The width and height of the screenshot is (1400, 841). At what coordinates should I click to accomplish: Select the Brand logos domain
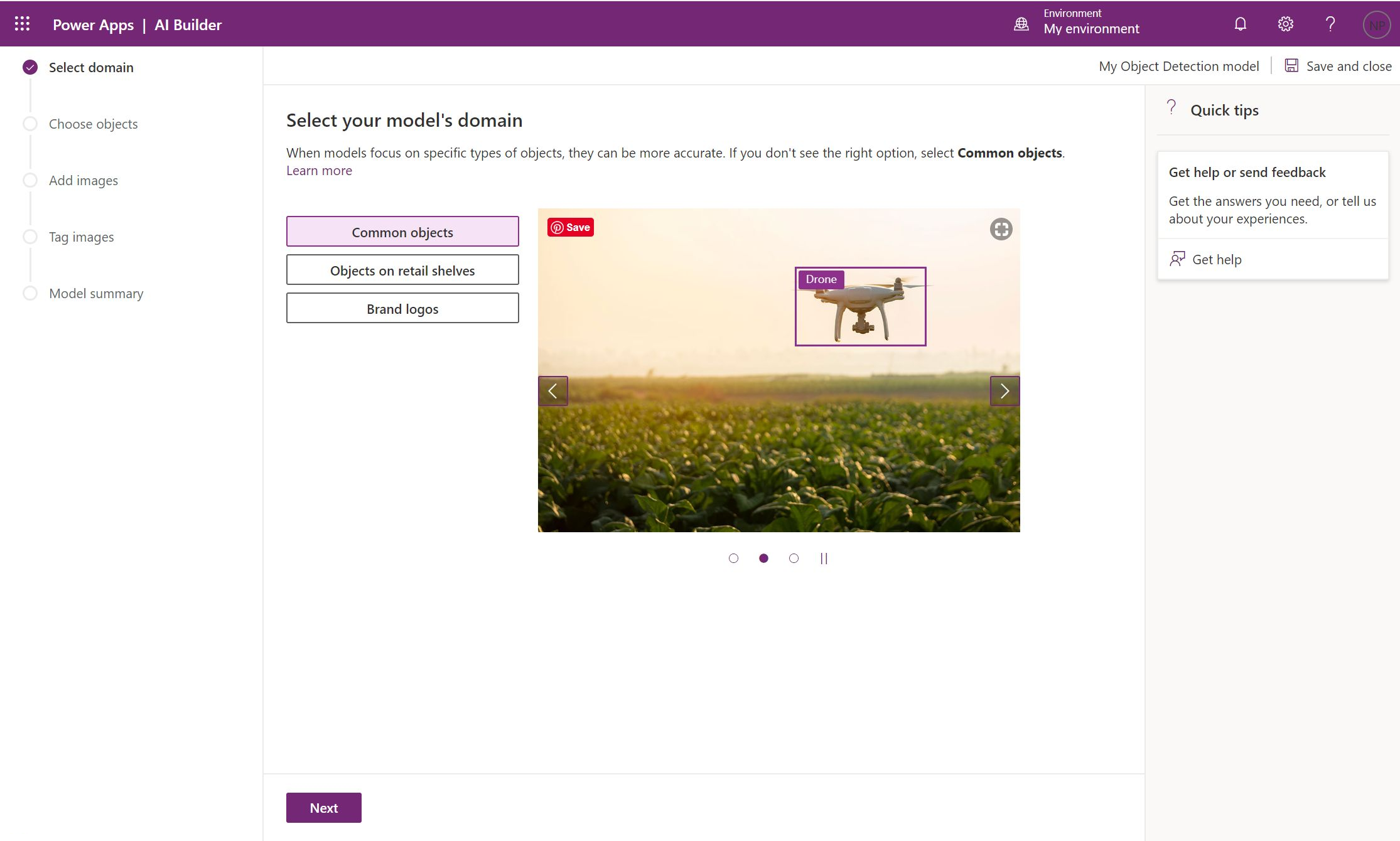tap(402, 308)
